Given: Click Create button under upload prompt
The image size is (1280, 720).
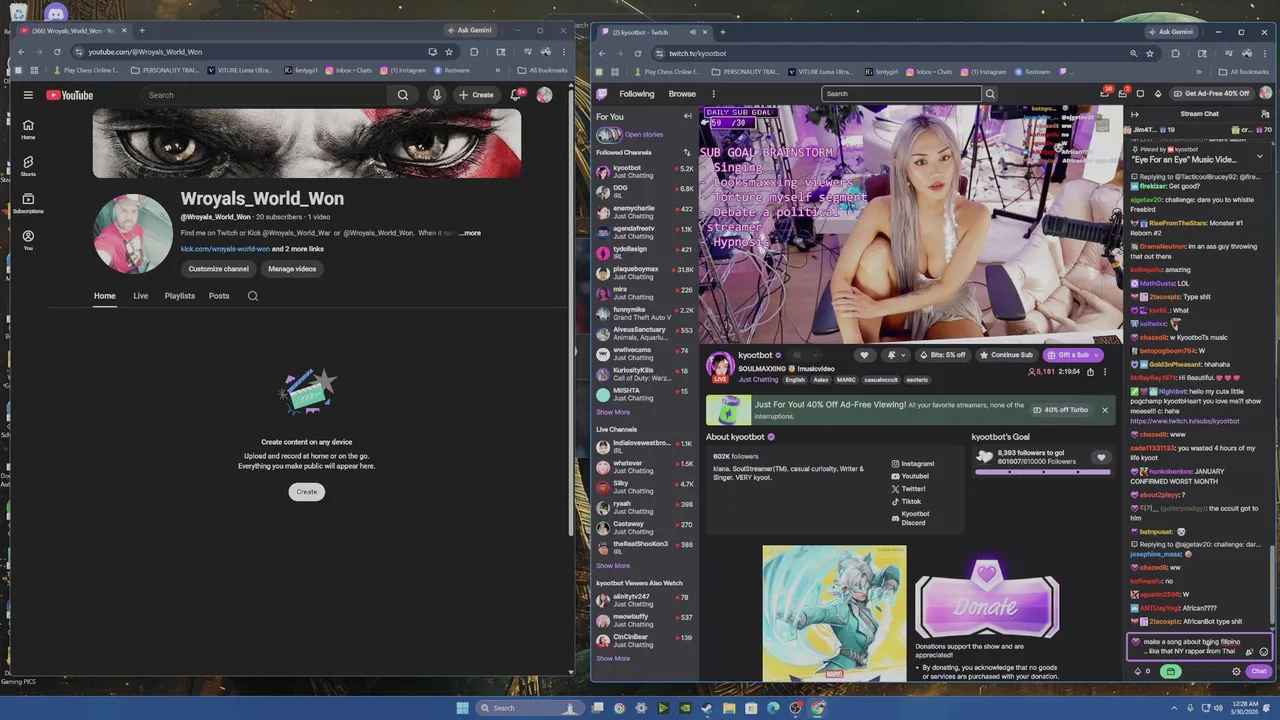Looking at the screenshot, I should click(x=307, y=492).
